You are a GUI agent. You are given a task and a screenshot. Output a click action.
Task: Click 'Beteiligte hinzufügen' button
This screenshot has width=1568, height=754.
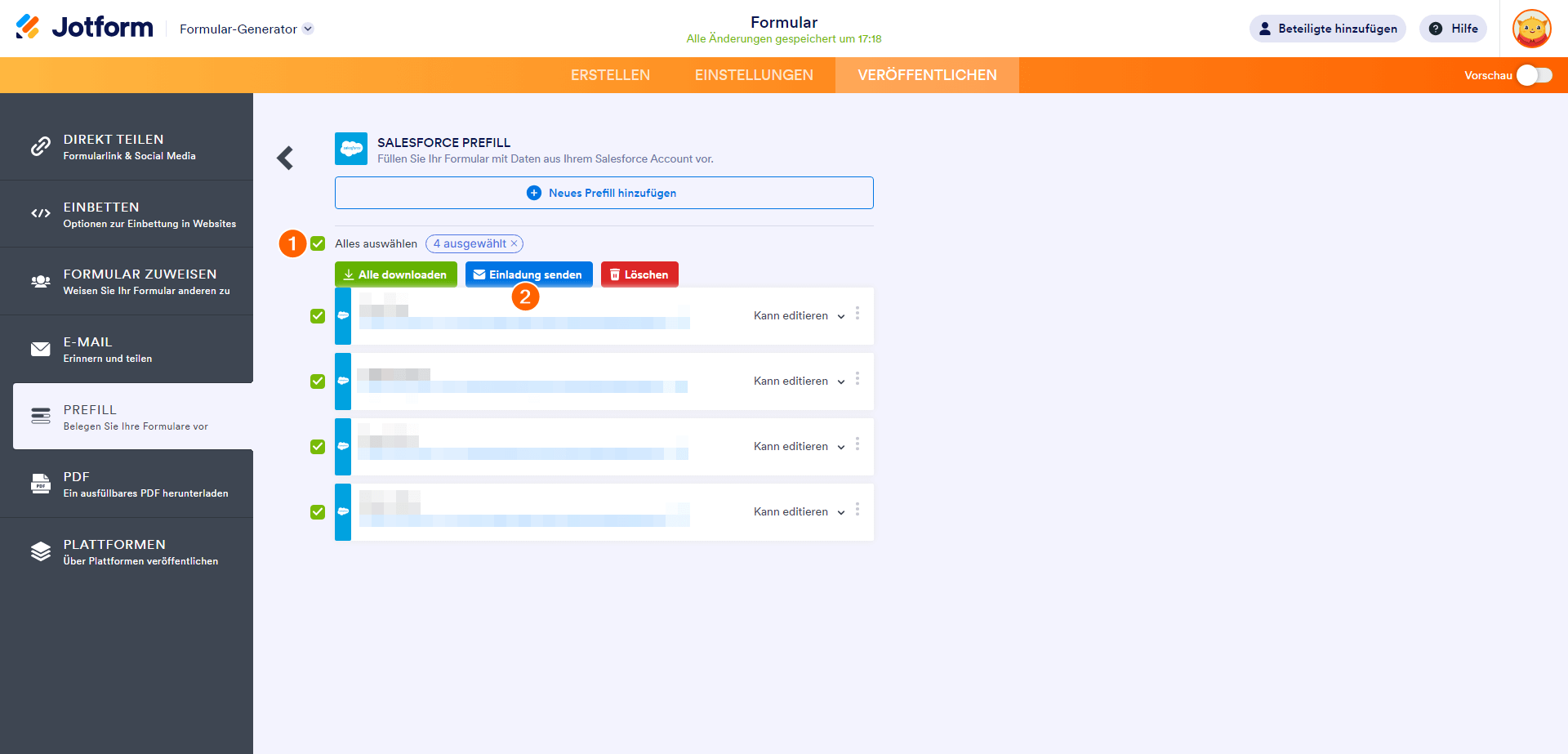tap(1328, 29)
